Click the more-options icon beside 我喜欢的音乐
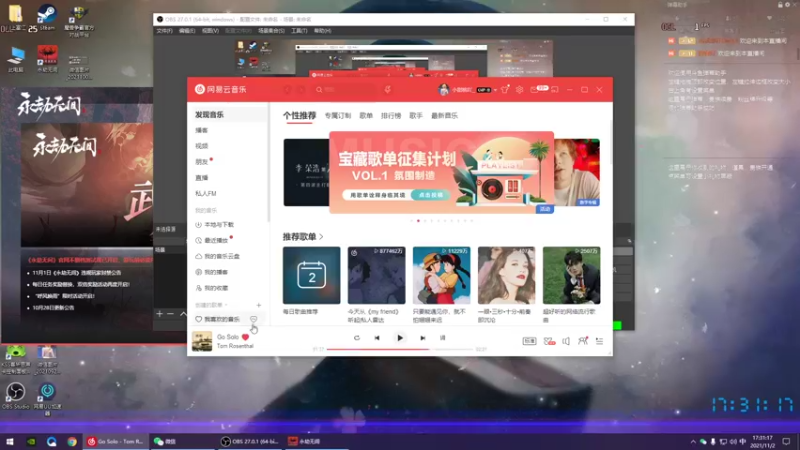800x450 pixels. (253, 319)
